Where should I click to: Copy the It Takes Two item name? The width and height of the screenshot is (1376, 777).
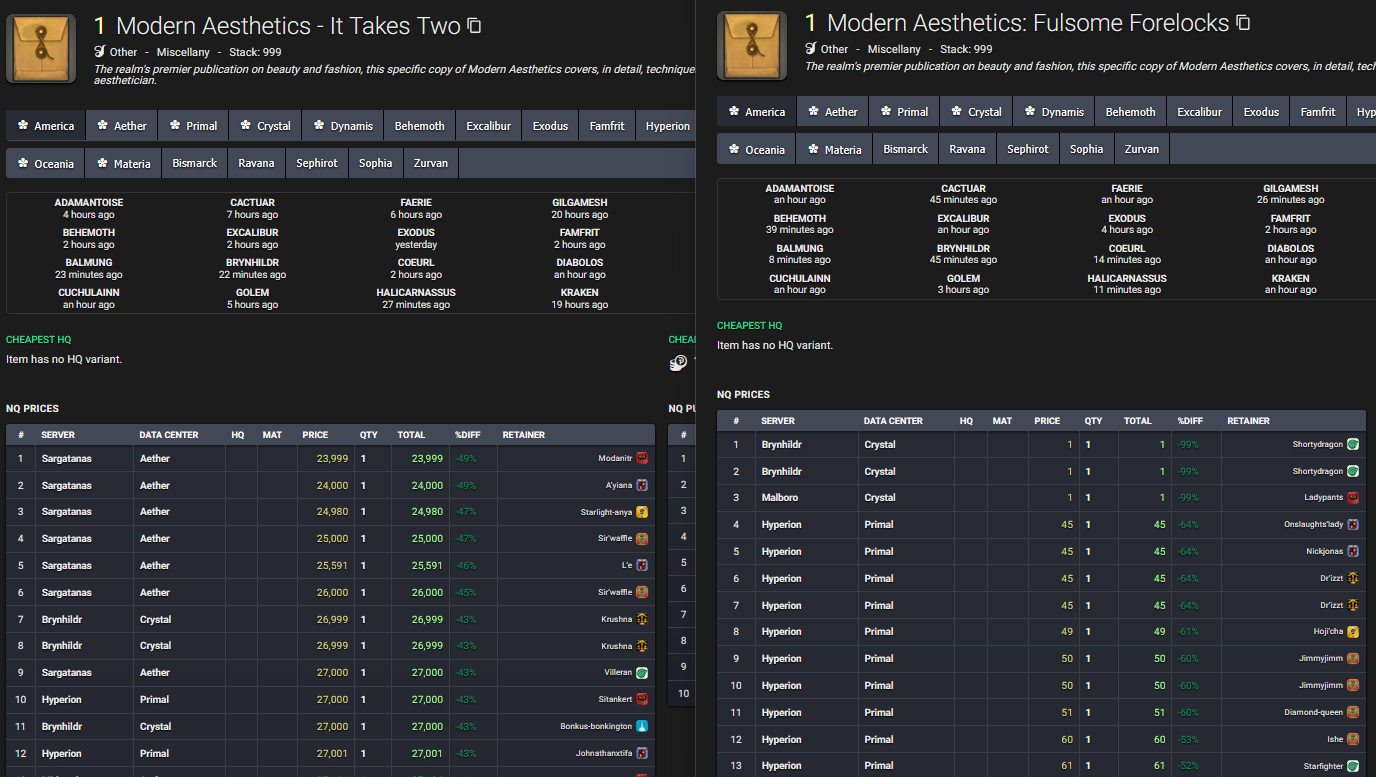coord(474,26)
